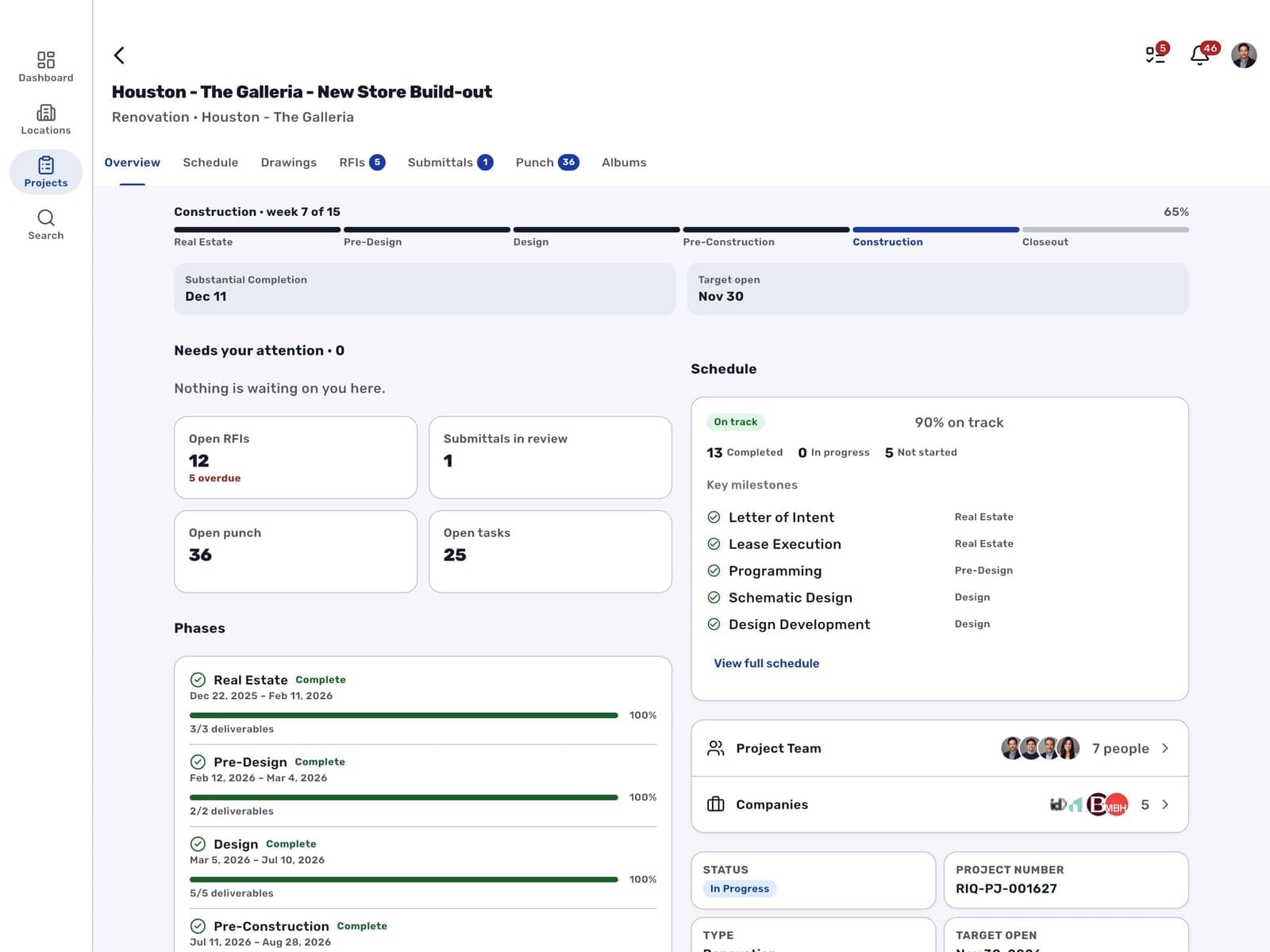Open the Open punch card
Viewport: 1270px width, 952px height.
pyautogui.click(x=295, y=551)
